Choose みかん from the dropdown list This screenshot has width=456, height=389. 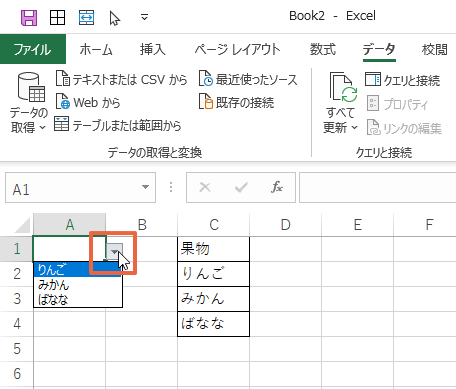click(78, 285)
